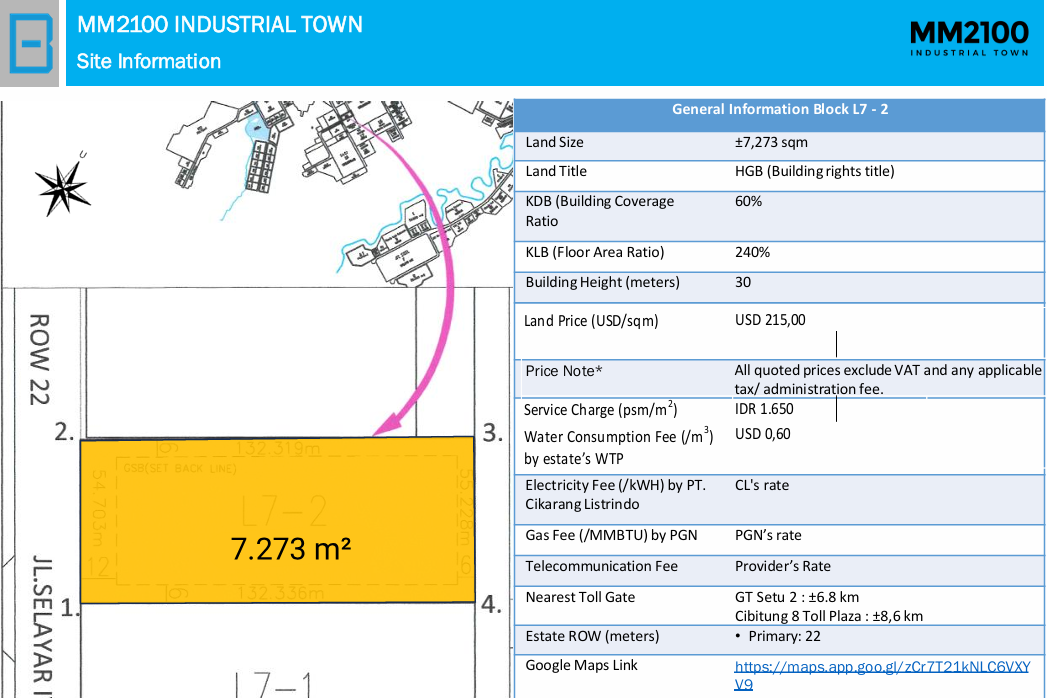
Task: Select Building Height (meters) label
Action: (x=602, y=282)
